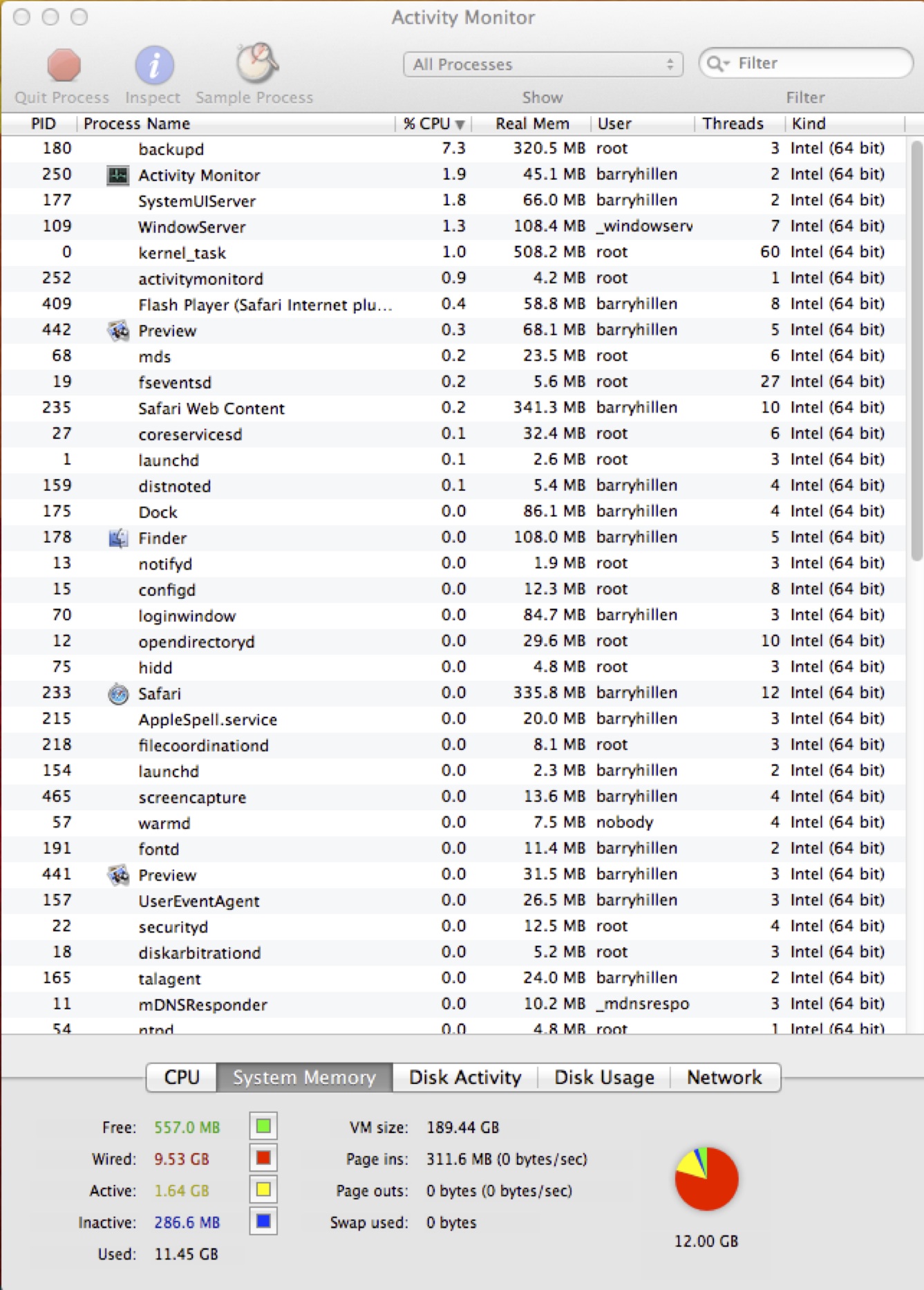Click the Inspect info icon
Screen dimensions: 924x1290
coord(153,65)
